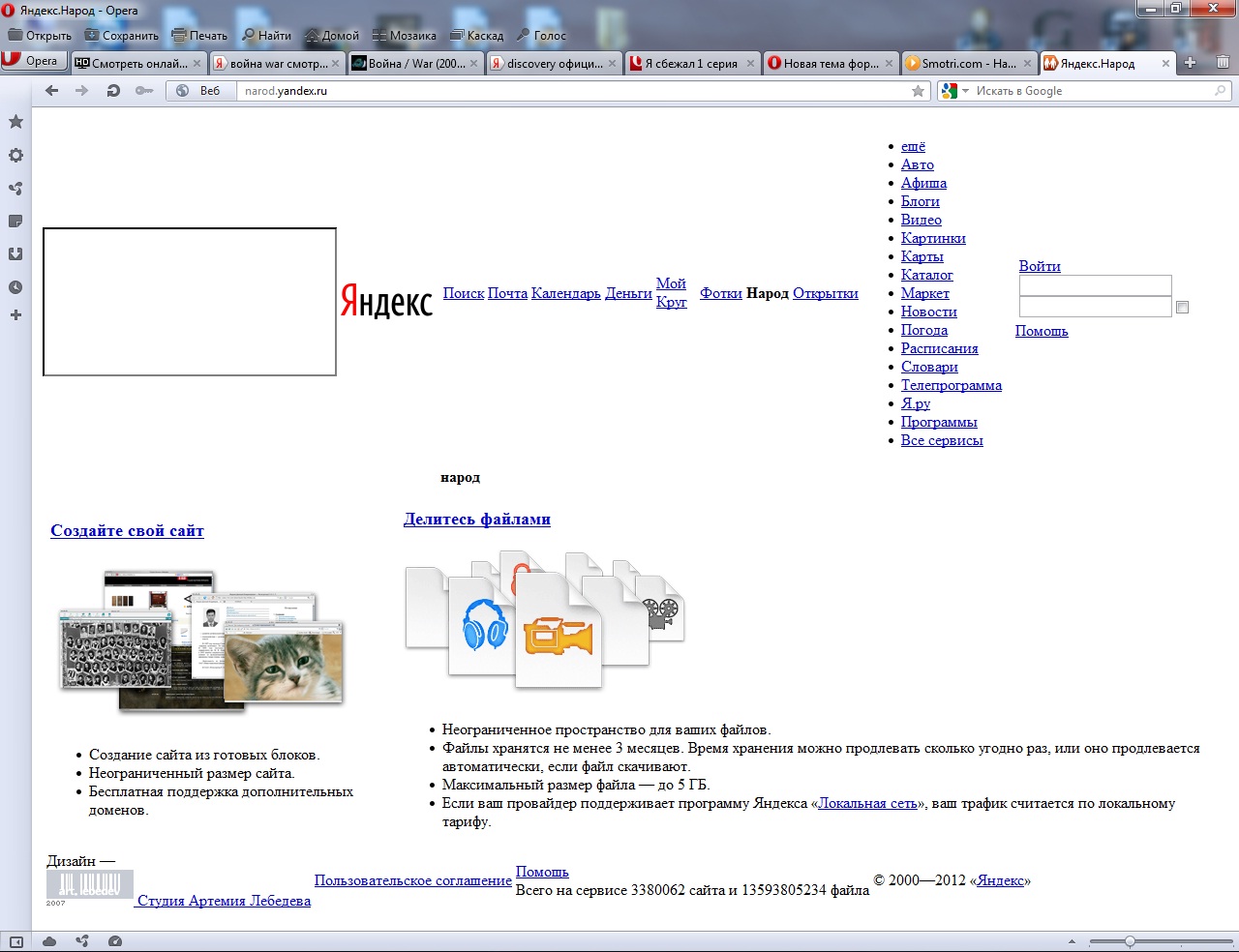Expand the 'ещё' services list

(913, 146)
